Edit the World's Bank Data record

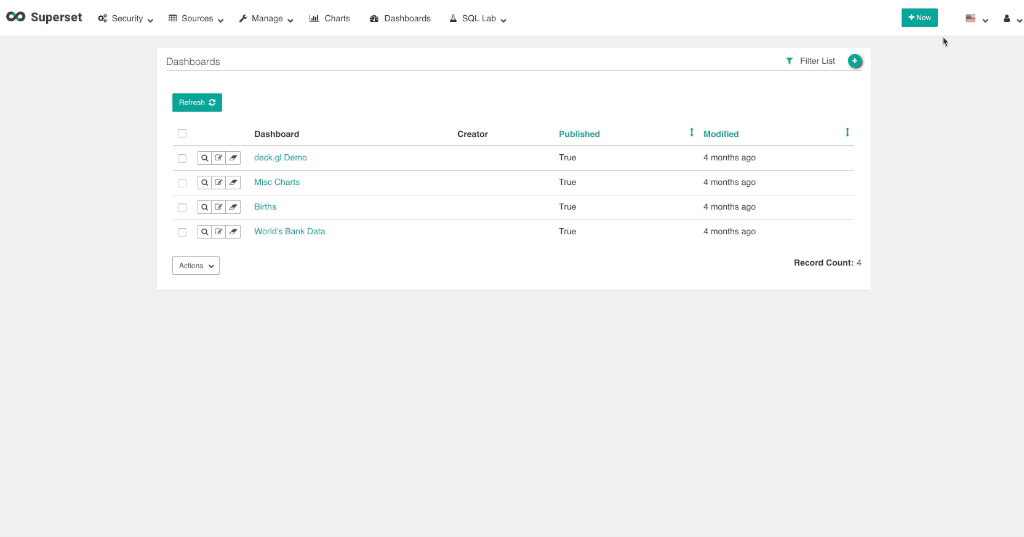(x=219, y=232)
